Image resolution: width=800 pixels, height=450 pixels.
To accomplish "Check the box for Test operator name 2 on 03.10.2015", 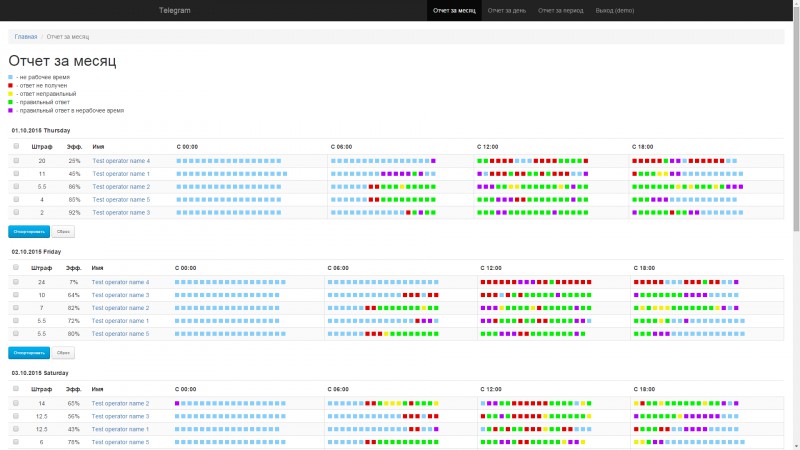I will coord(16,403).
